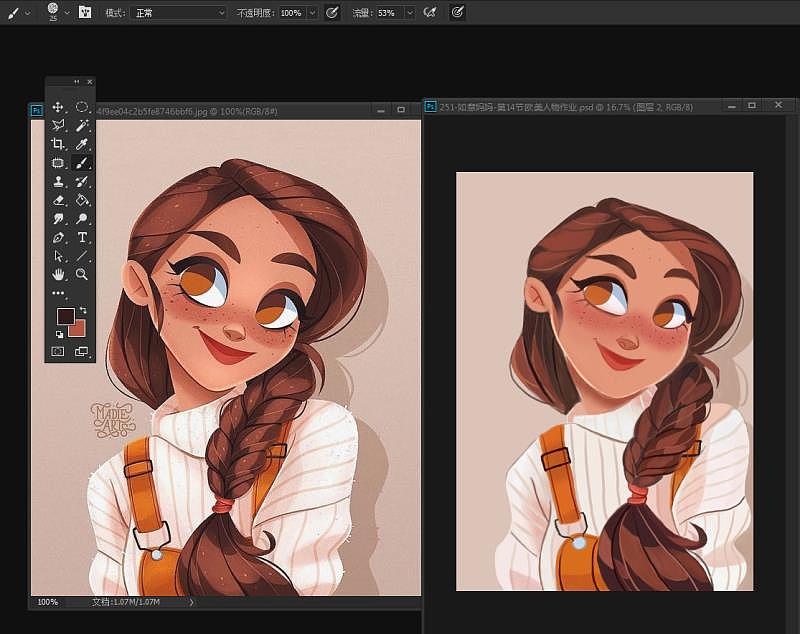
Task: Select the Brush tool in the toolbox
Action: 82,163
